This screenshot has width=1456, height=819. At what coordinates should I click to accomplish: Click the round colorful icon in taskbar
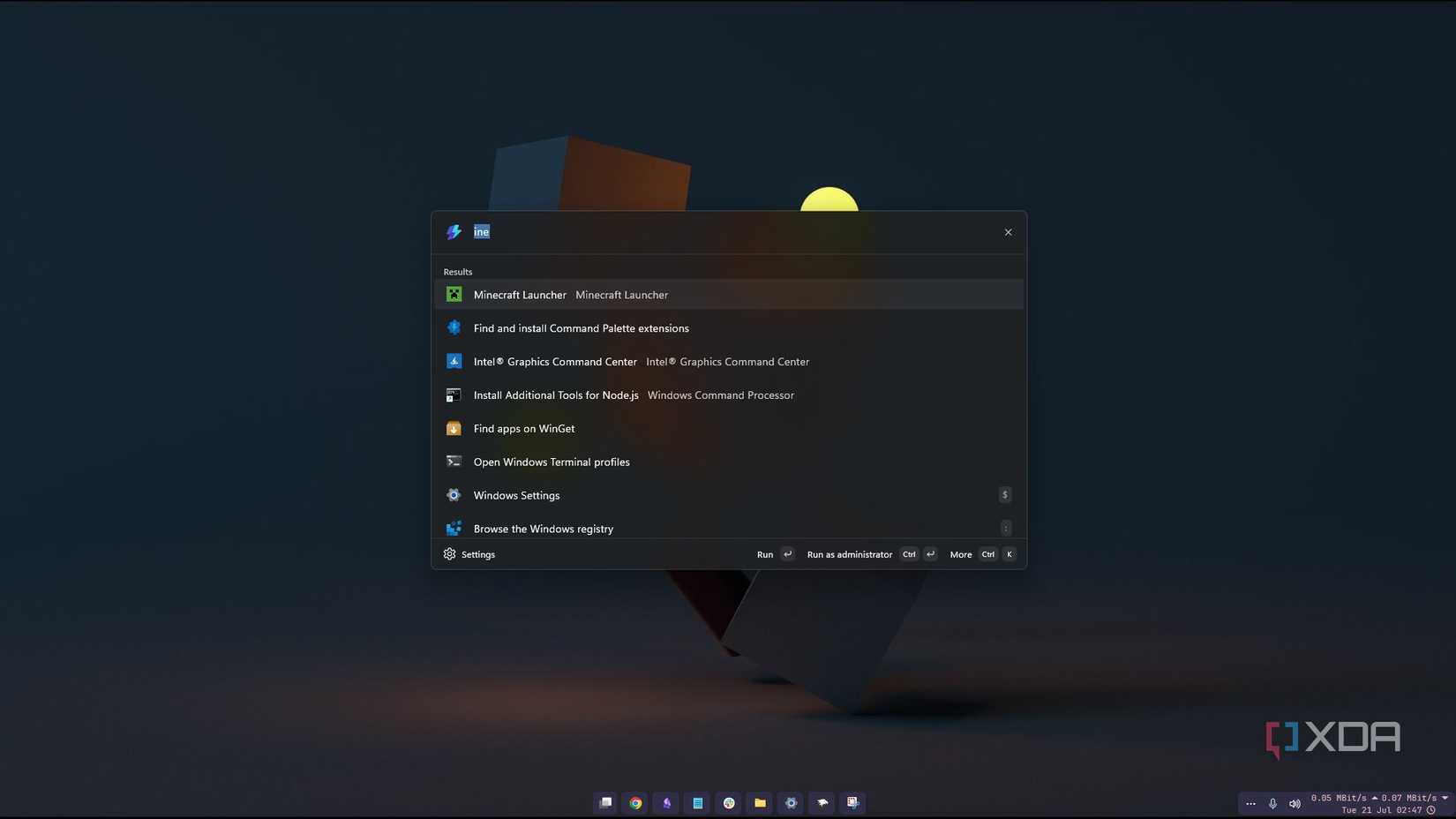[729, 803]
